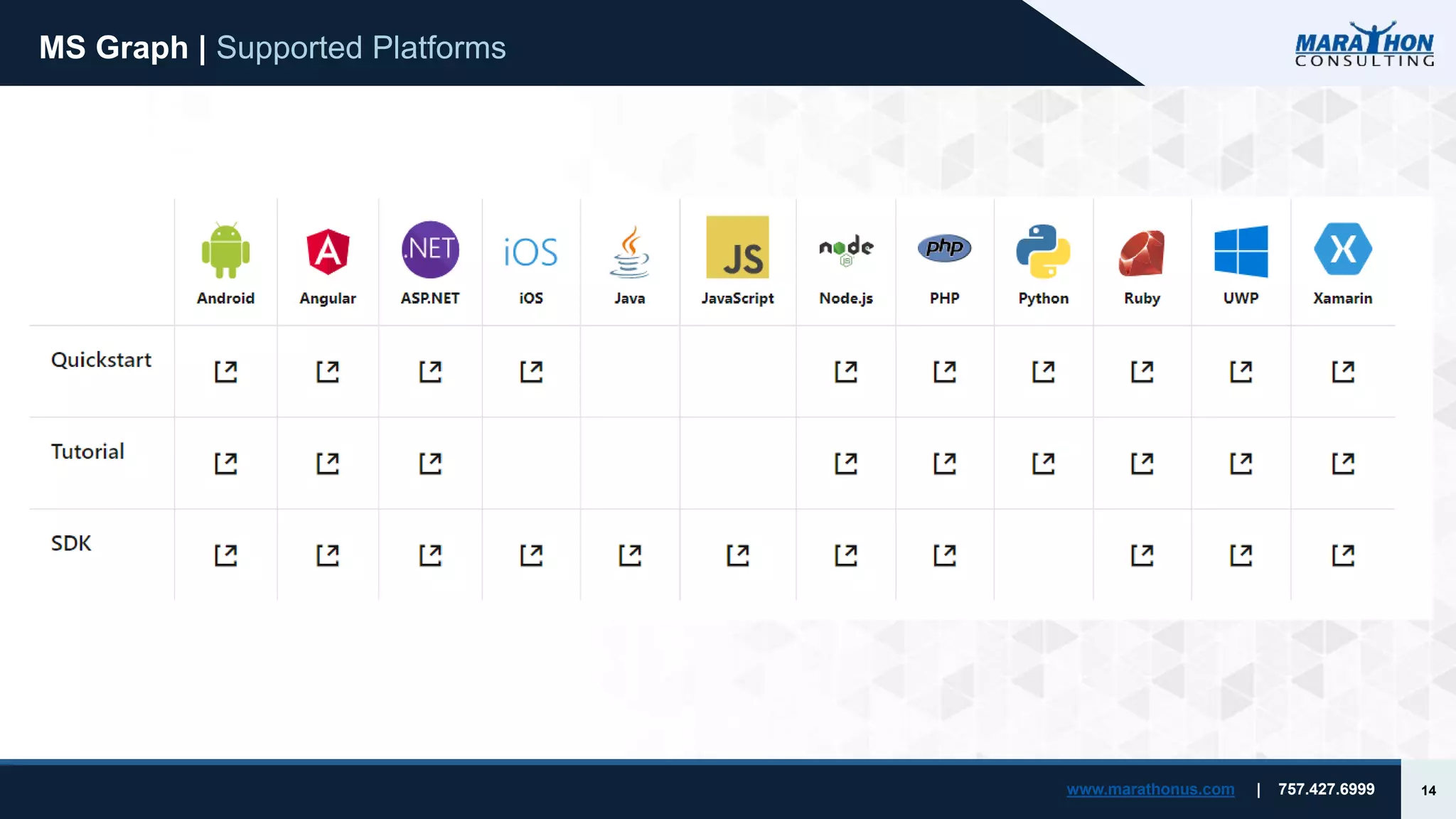Open the SDK link for Xamarin
Viewport: 1456px width, 819px height.
point(1343,555)
